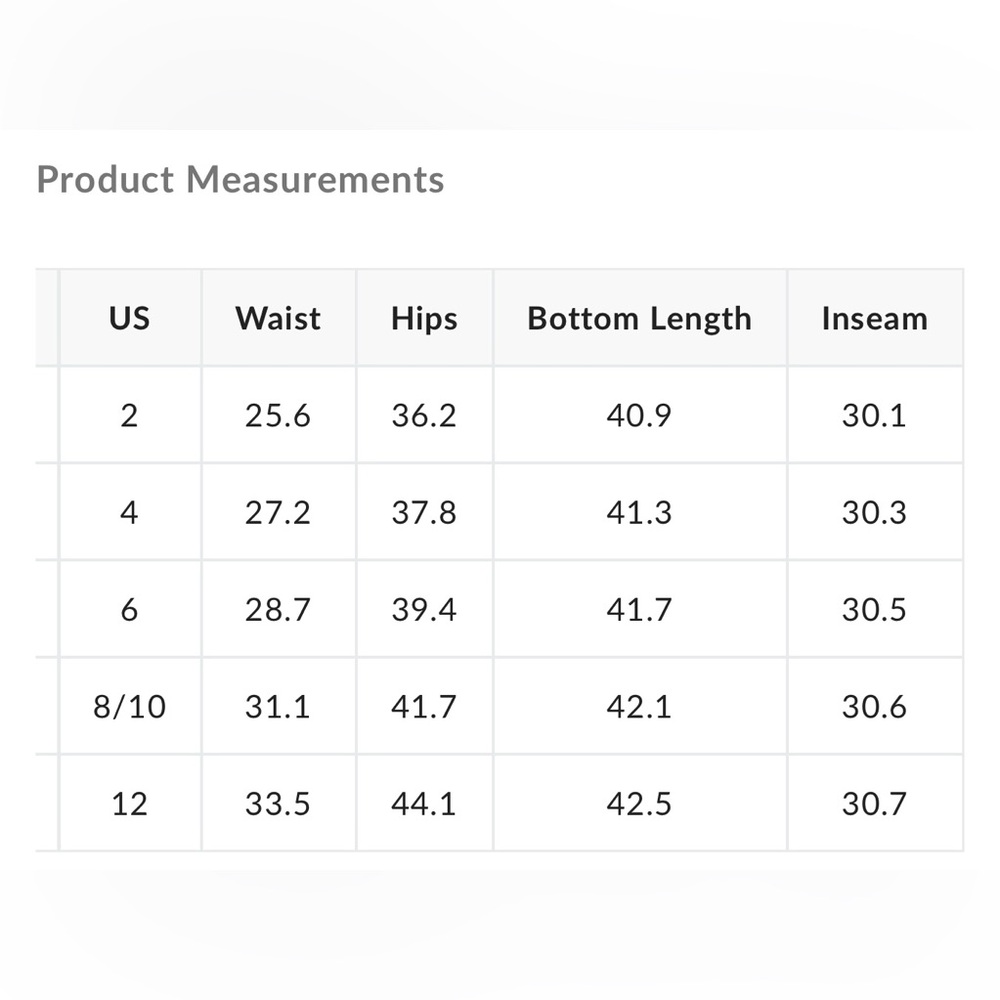
Task: Click waist value 25.6
Action: (x=278, y=415)
